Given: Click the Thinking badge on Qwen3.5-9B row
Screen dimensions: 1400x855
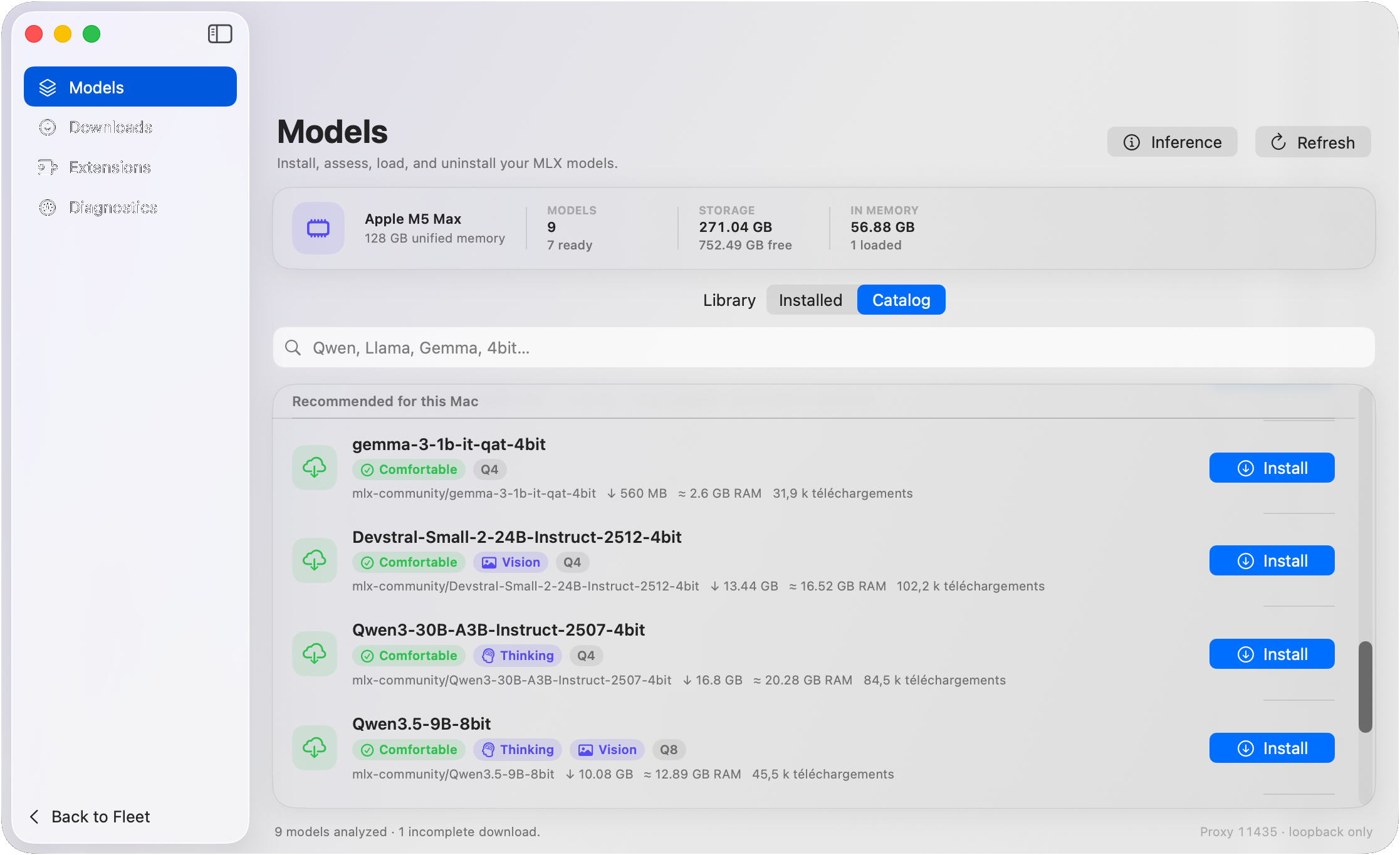Looking at the screenshot, I should [x=518, y=750].
